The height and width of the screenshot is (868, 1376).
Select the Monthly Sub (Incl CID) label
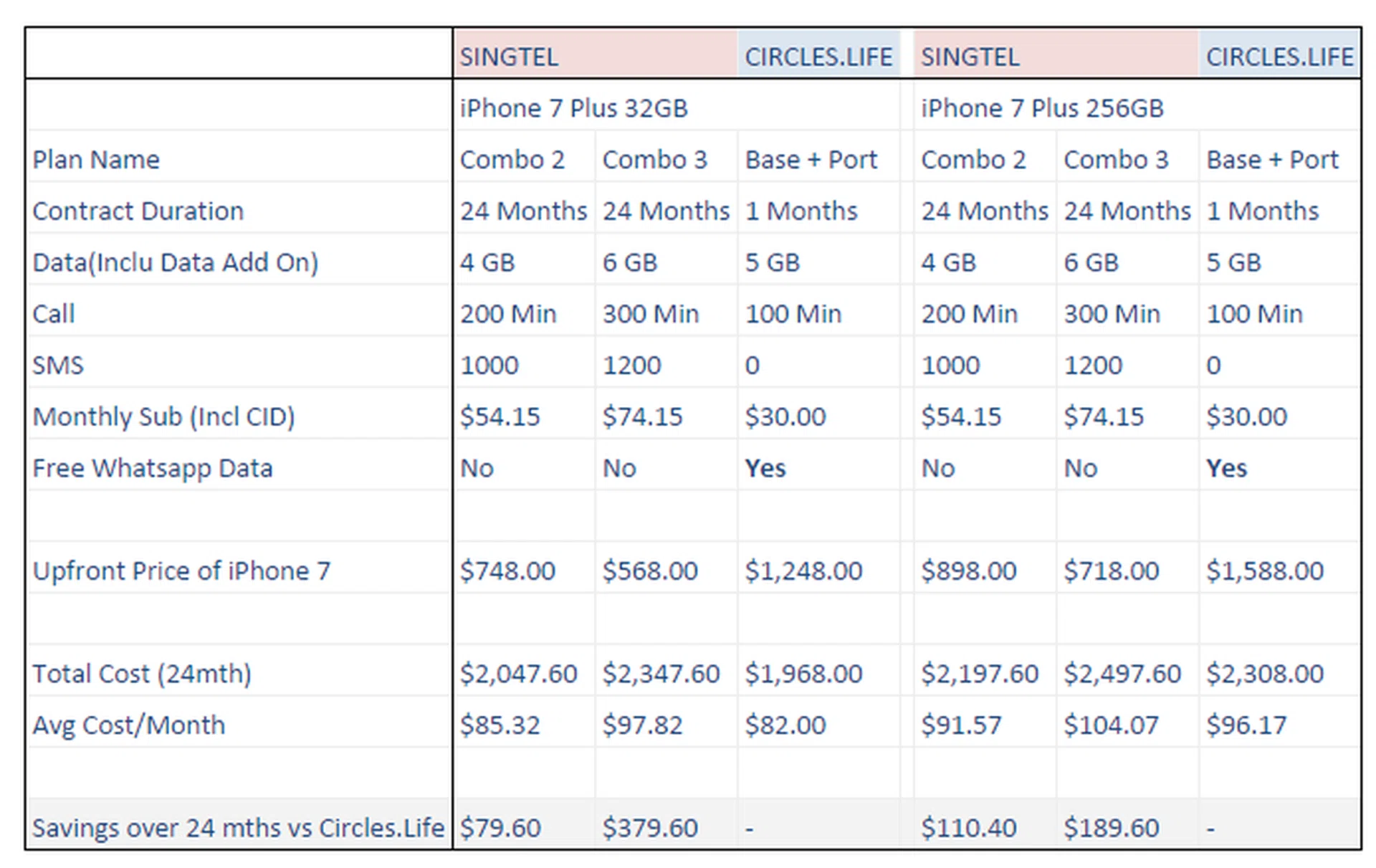pos(164,416)
